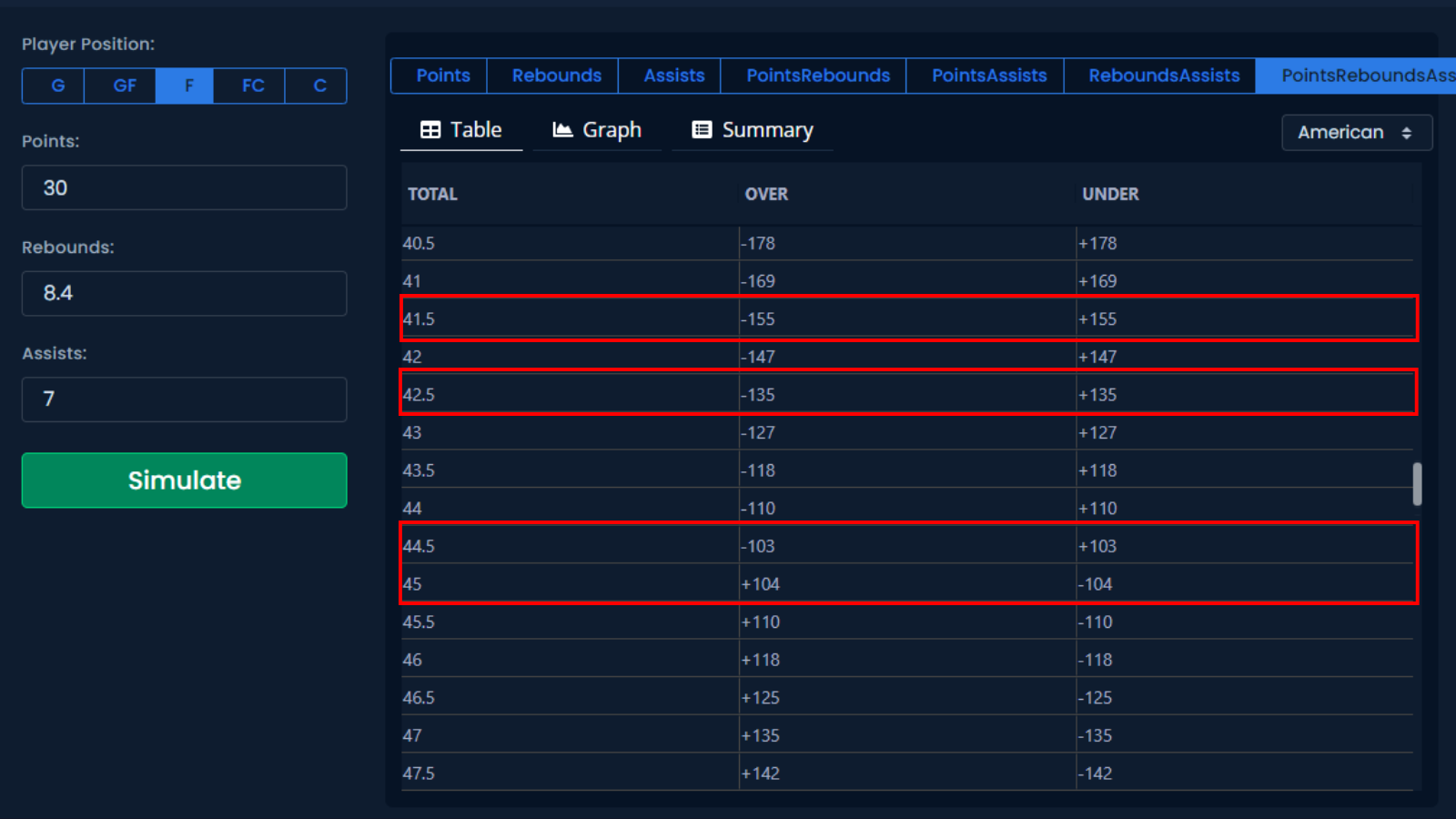Click the odds format dropdown arrows
The width and height of the screenshot is (1456, 819).
point(1406,133)
